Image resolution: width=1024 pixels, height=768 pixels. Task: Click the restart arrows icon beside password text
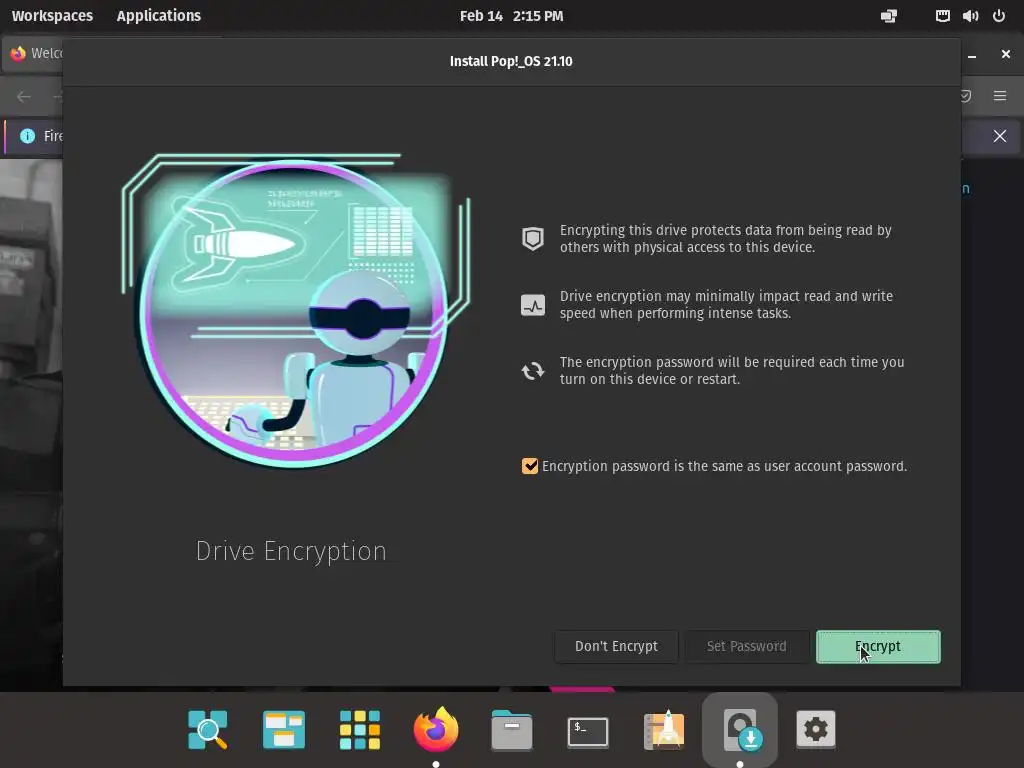533,371
